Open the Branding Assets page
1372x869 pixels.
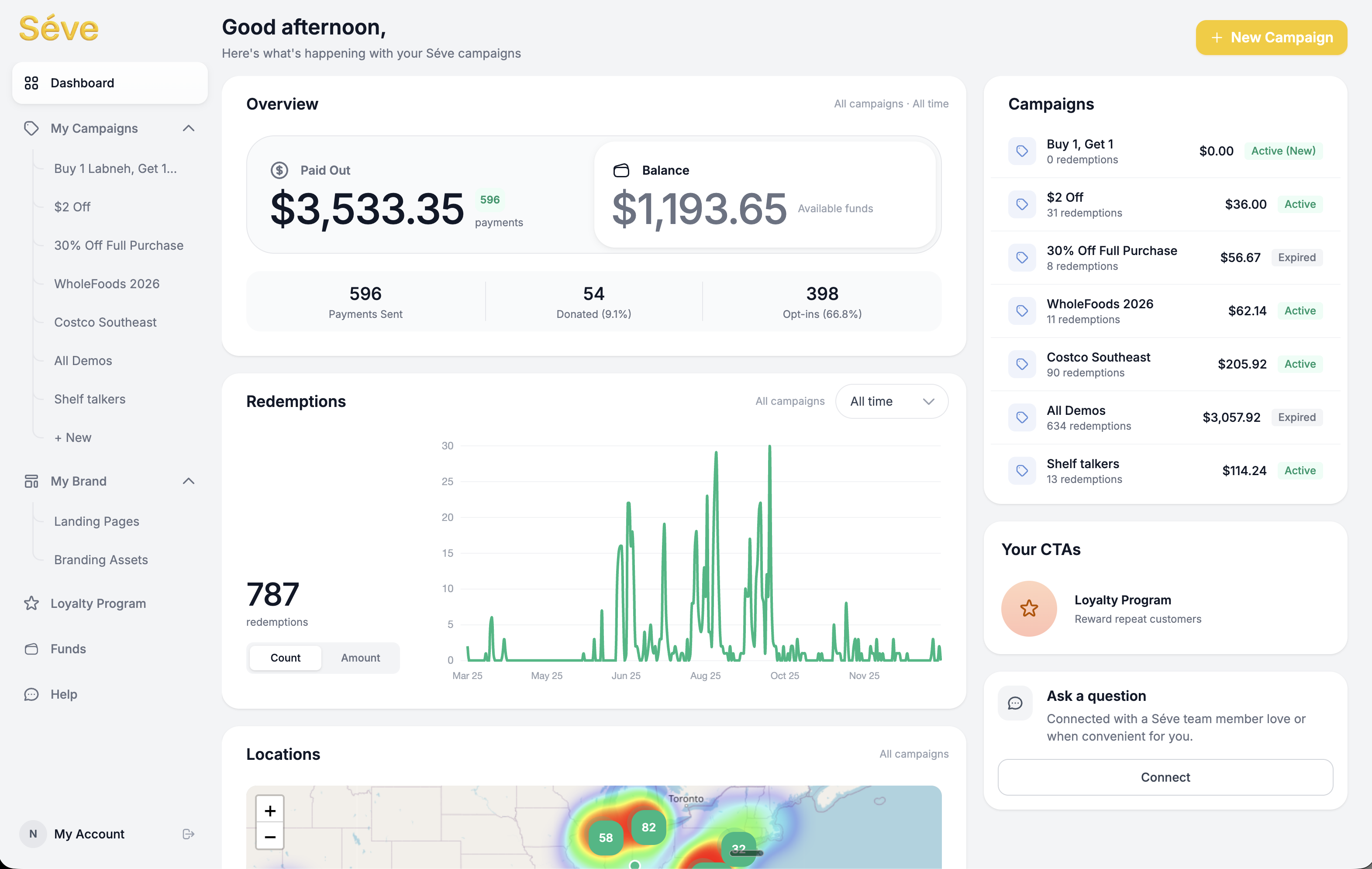[100, 559]
